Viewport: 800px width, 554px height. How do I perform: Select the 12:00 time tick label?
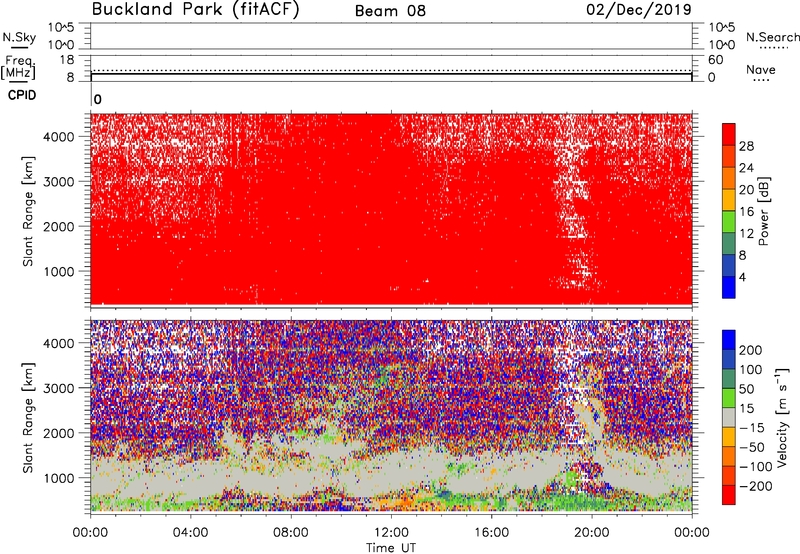(x=391, y=533)
